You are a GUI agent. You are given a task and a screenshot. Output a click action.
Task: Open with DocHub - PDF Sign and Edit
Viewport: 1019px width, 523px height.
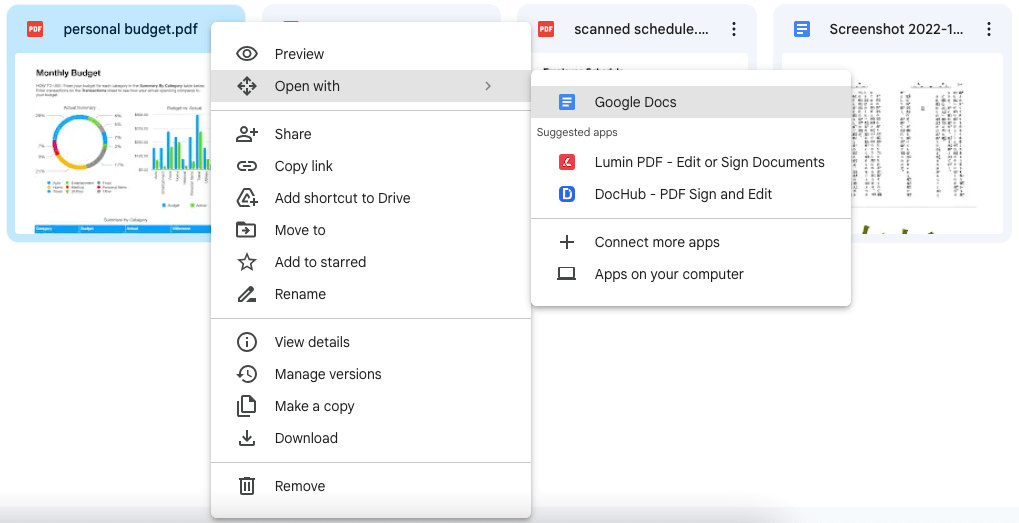[x=691, y=194]
